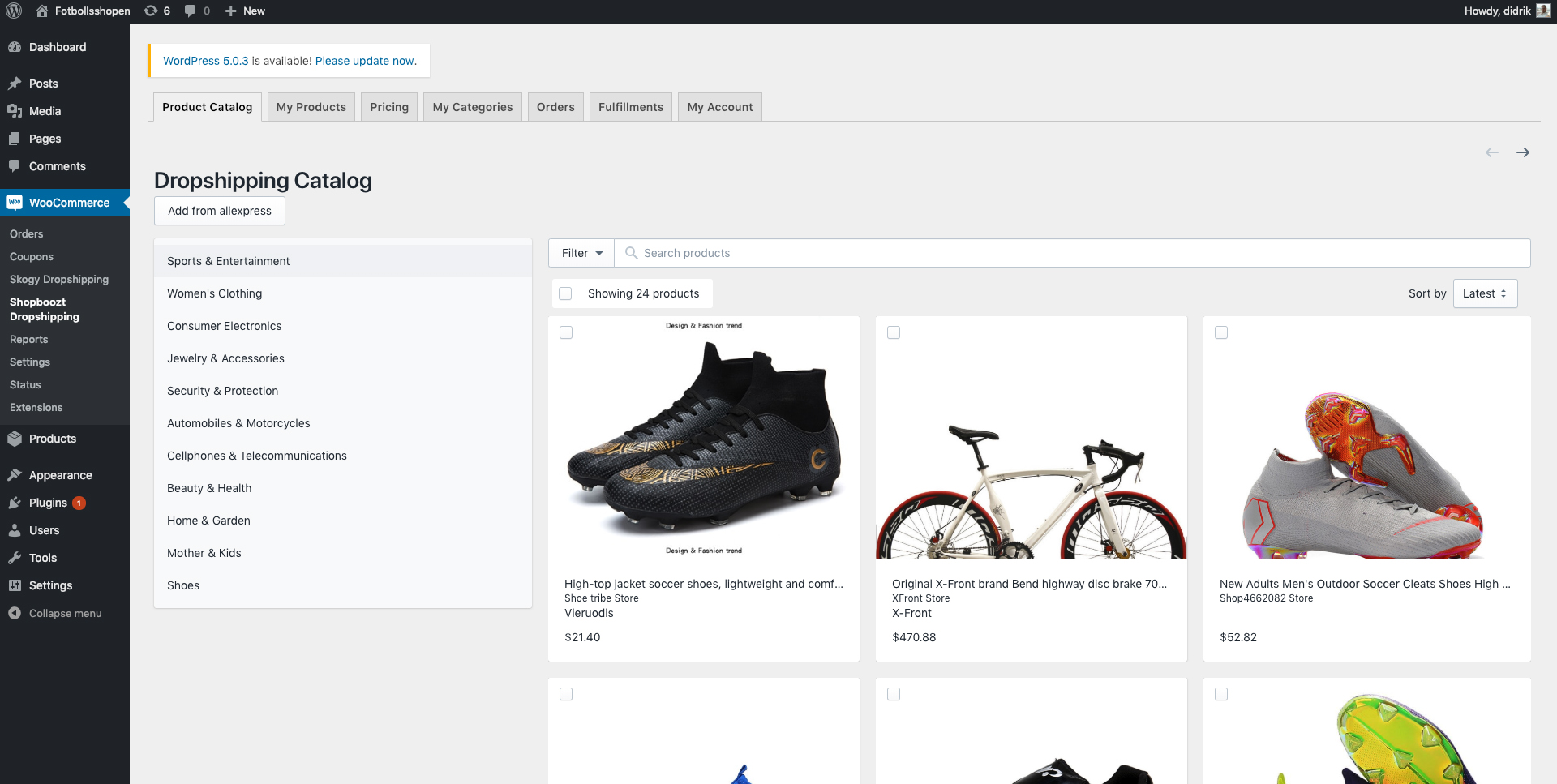Click into the Search products field
The image size is (1557, 784).
pos(1072,253)
